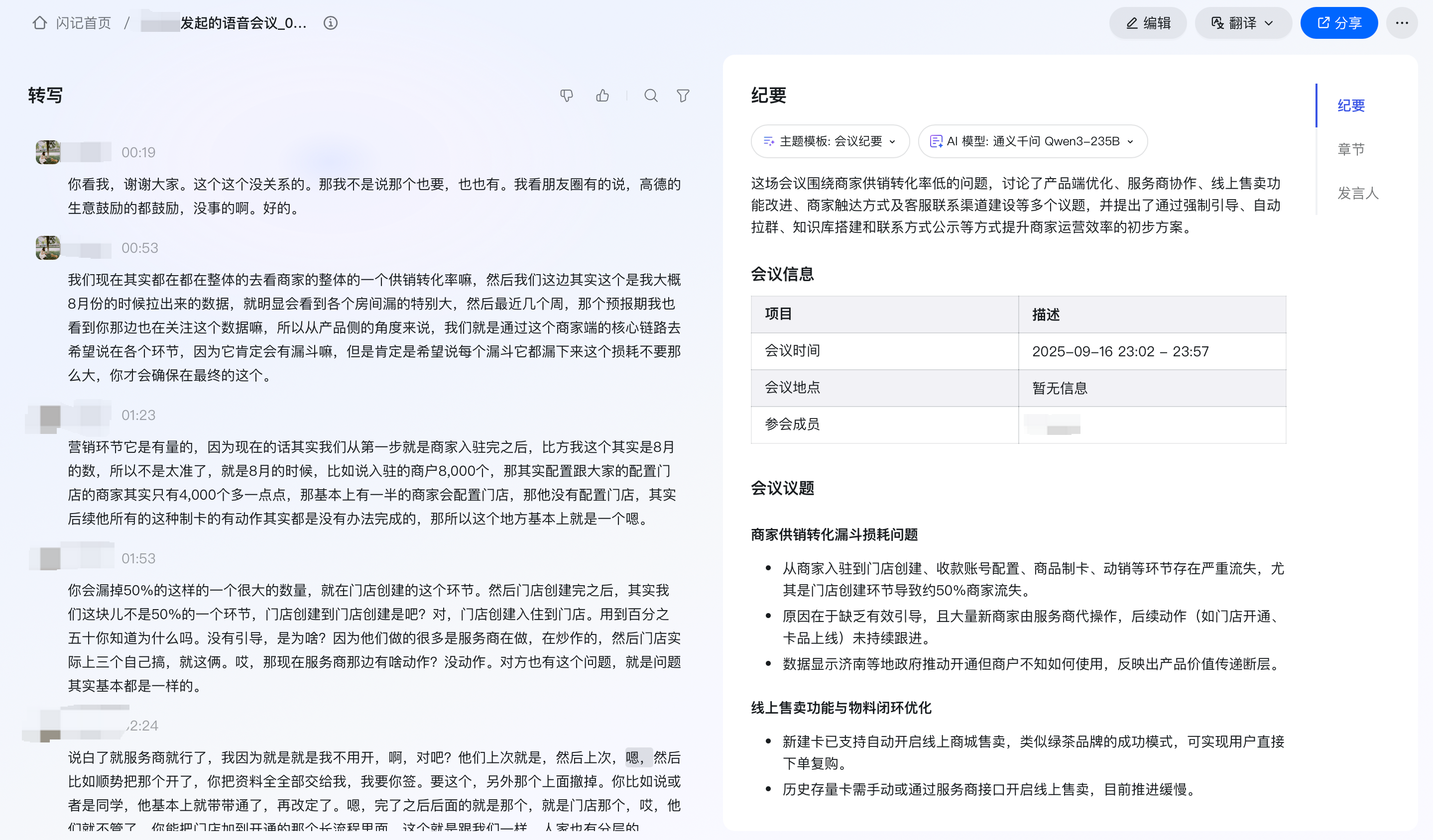Click the blue 分享 button
This screenshot has width=1433, height=840.
pyautogui.click(x=1338, y=23)
